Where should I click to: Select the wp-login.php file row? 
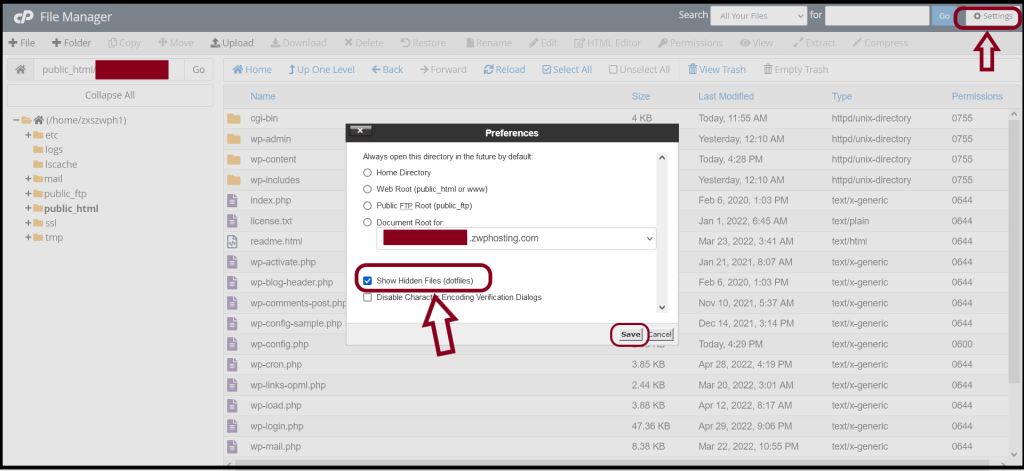pyautogui.click(x=617, y=427)
